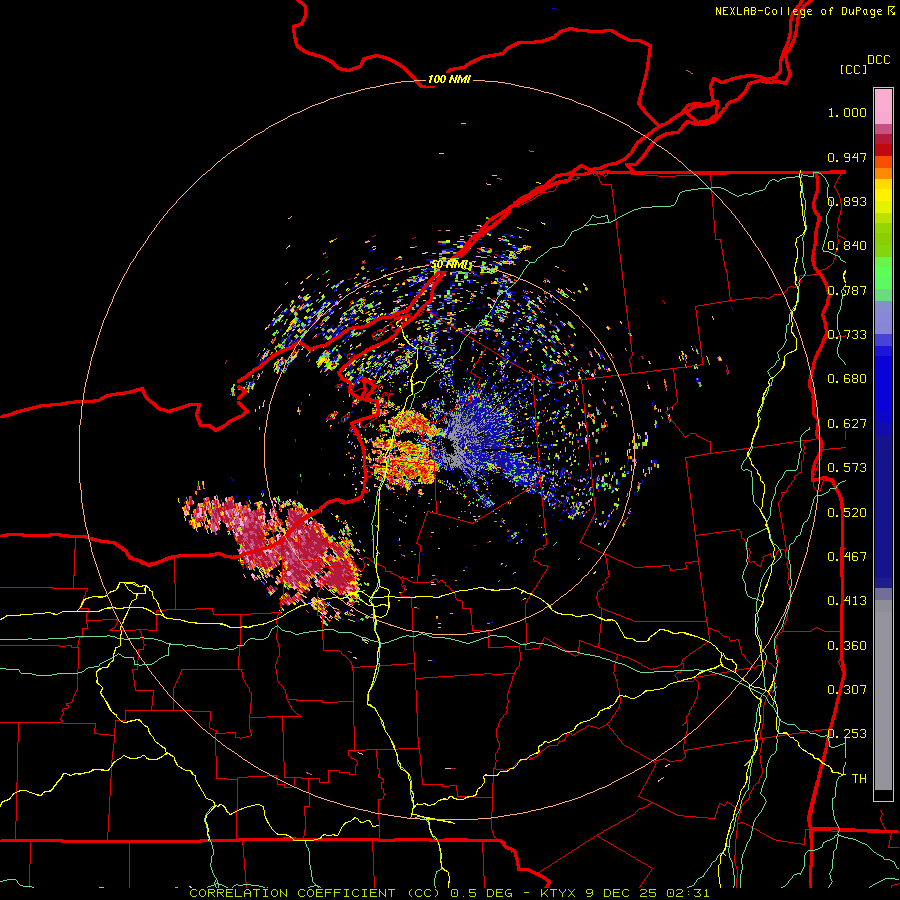Click the 02:31 timestamp
Screen dimensions: 900x900
click(688, 893)
